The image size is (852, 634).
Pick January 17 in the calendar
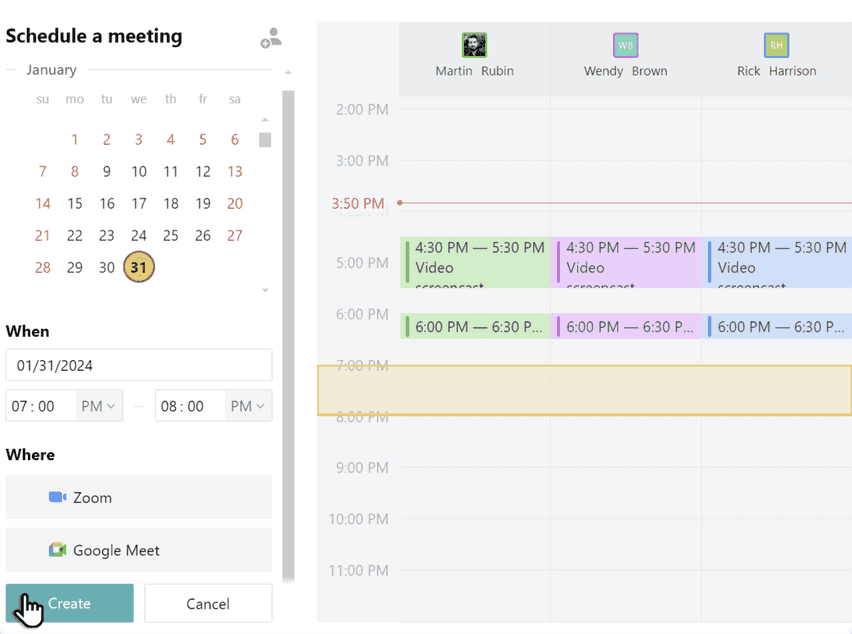(x=139, y=203)
